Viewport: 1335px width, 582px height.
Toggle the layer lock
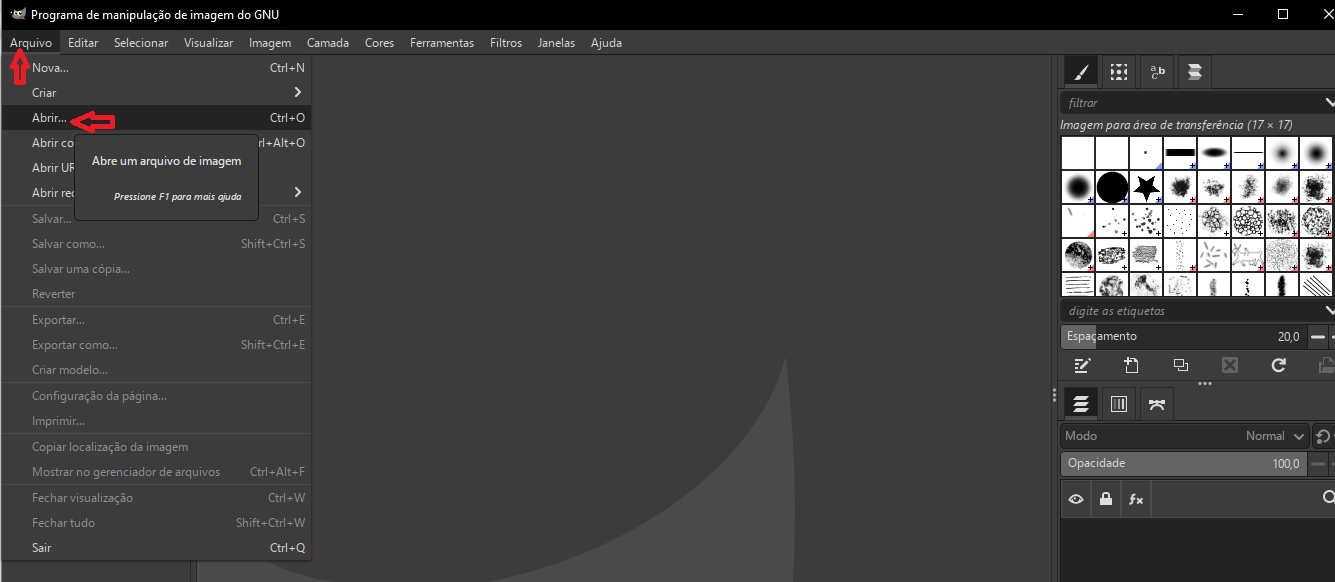pyautogui.click(x=1105, y=498)
